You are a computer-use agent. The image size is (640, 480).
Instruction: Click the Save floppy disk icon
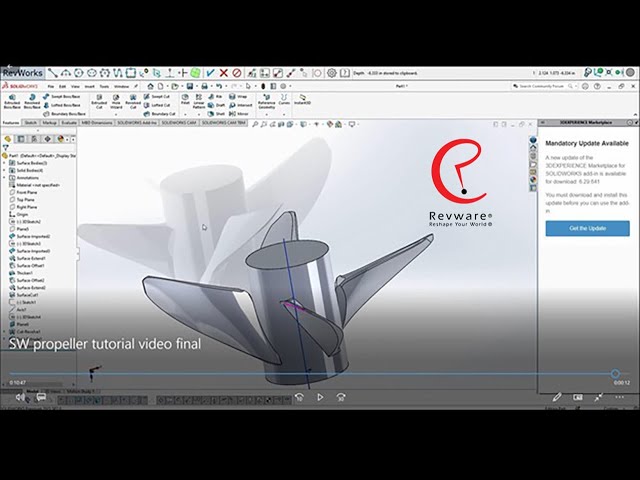[x=189, y=86]
